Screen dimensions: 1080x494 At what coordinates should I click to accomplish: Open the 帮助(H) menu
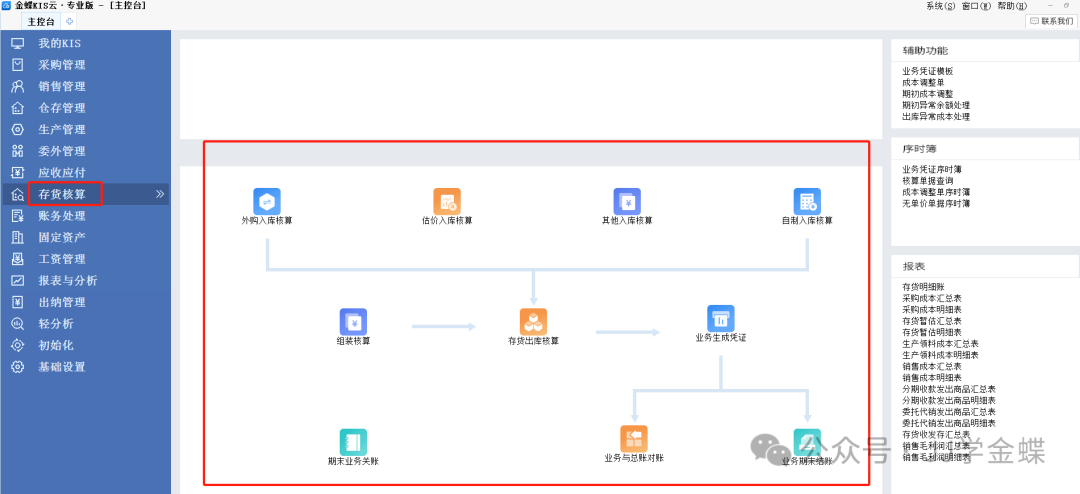tap(1012, 6)
